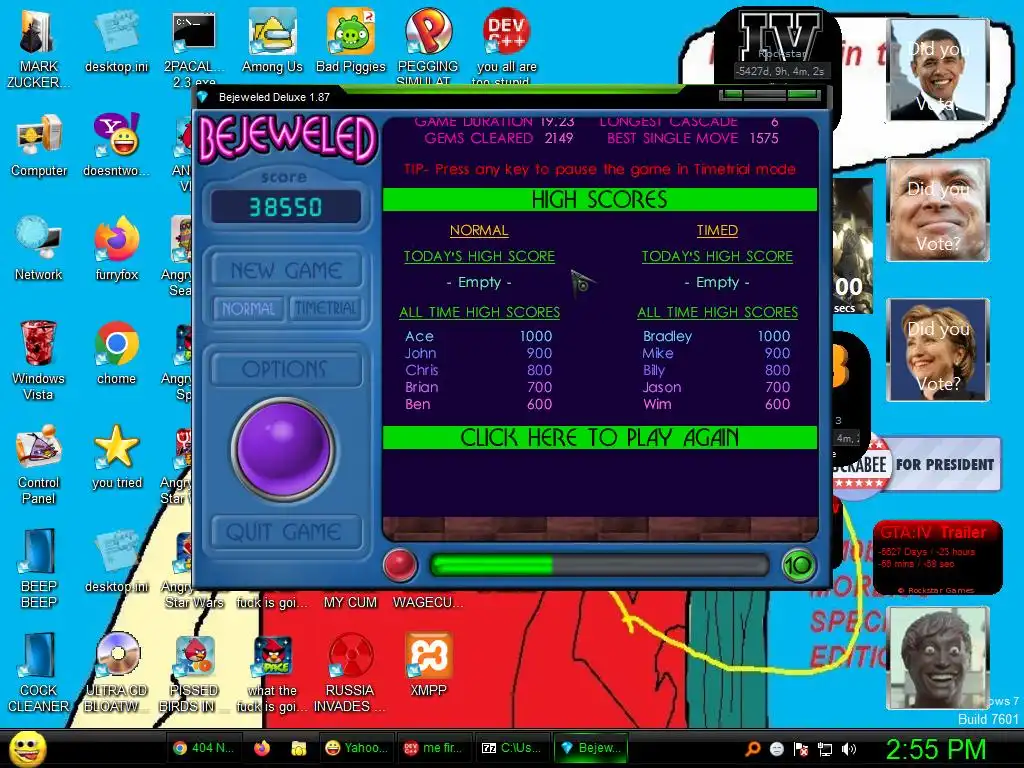
Task: Click the GTA:IV Trailer countdown gadget
Action: pos(937,557)
